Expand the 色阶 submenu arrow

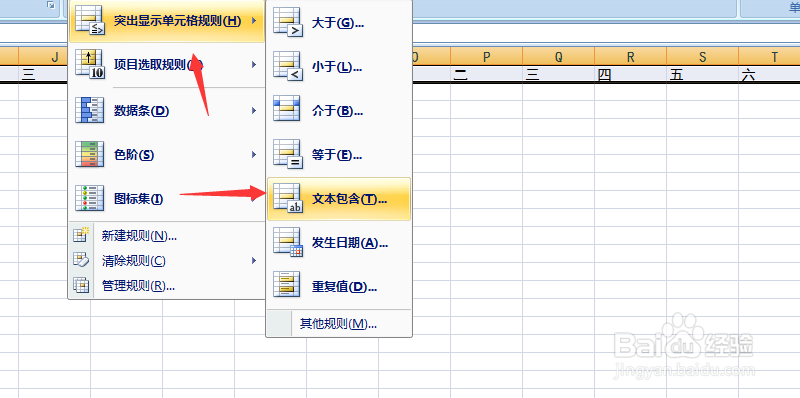tap(254, 155)
